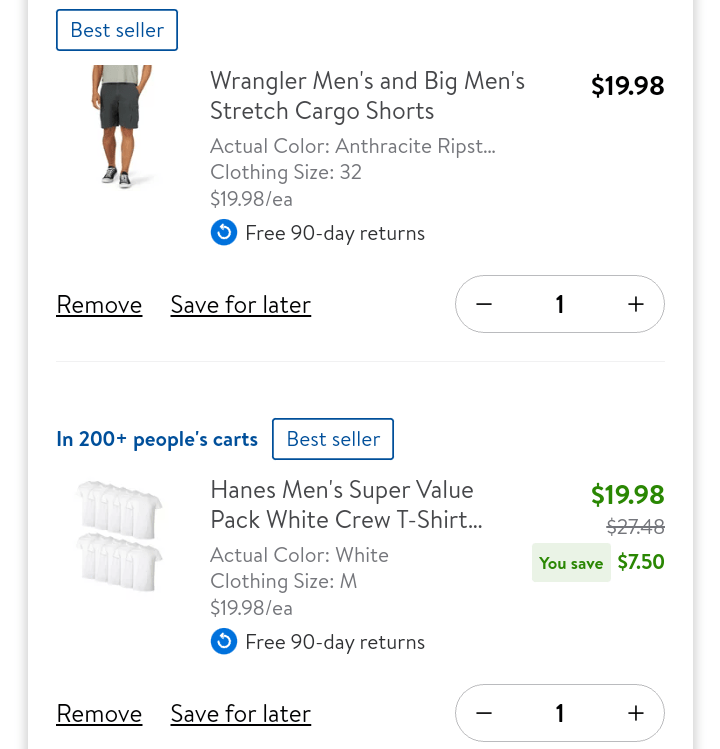Decrease Wrangler shorts quantity with minus icon
This screenshot has width=720, height=749.
click(484, 304)
